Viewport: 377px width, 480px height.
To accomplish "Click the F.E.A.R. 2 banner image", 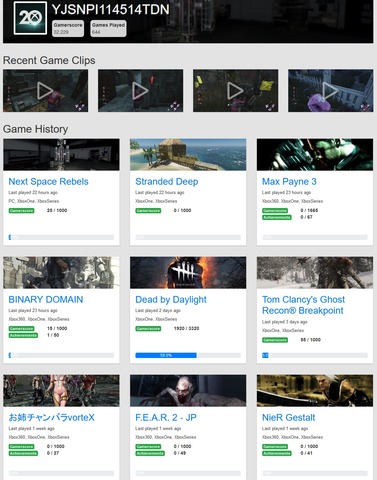I will 188,391.
